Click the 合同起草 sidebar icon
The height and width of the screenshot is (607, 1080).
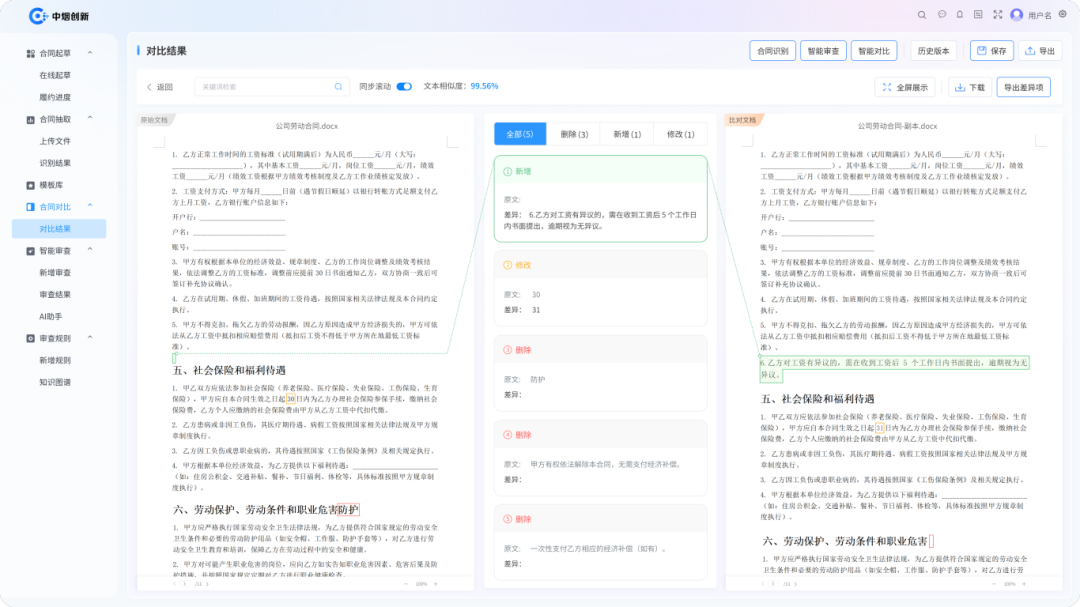30,53
